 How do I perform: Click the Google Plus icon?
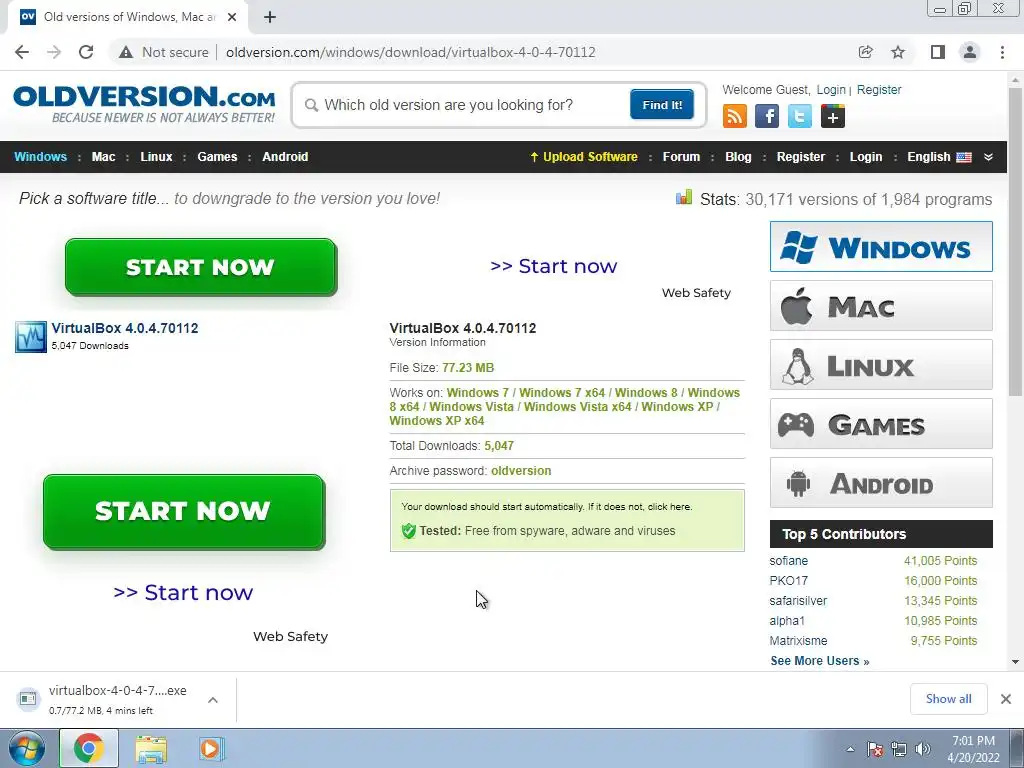tap(833, 116)
